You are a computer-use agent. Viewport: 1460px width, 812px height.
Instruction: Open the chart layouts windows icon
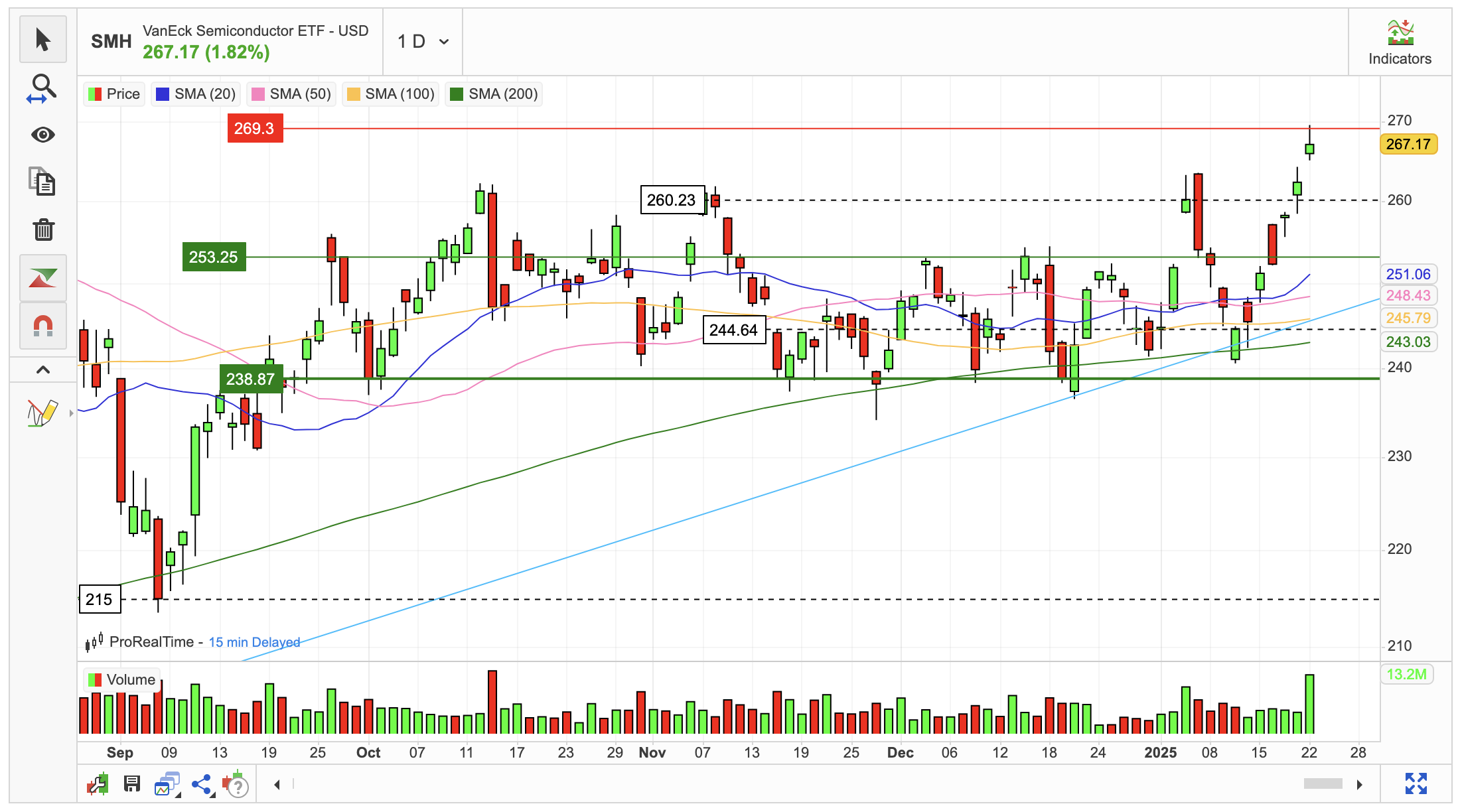click(167, 784)
